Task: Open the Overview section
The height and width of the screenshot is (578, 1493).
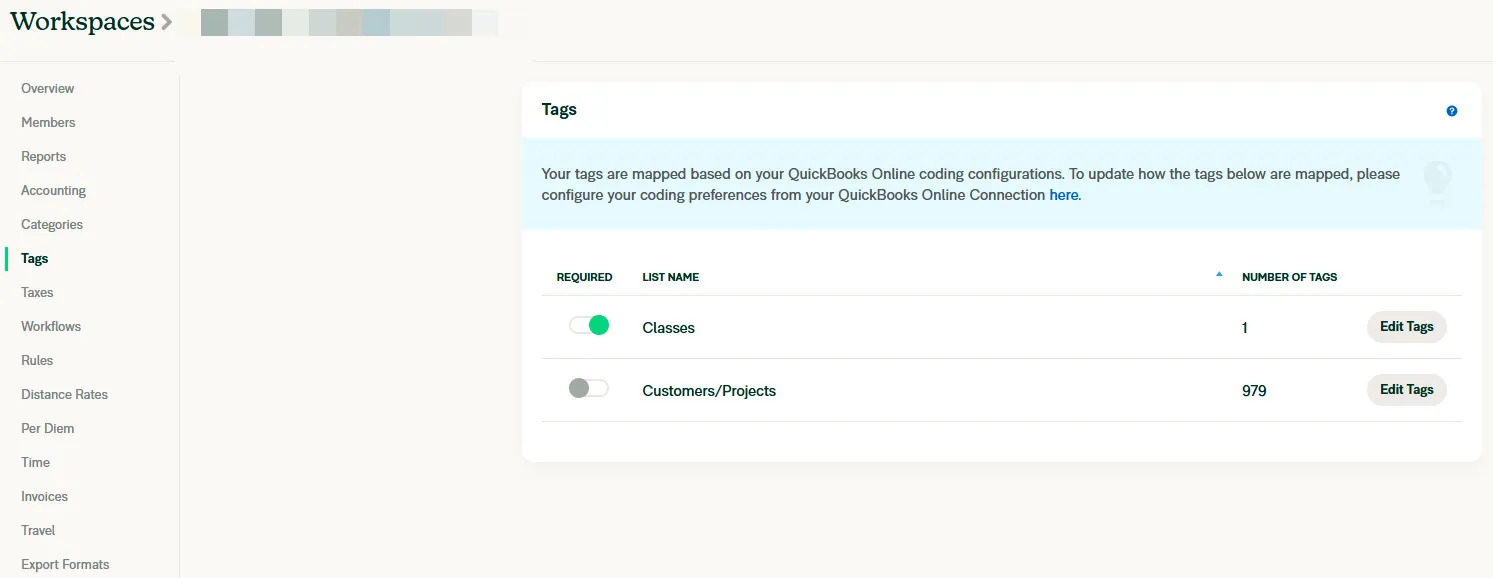Action: (48, 88)
